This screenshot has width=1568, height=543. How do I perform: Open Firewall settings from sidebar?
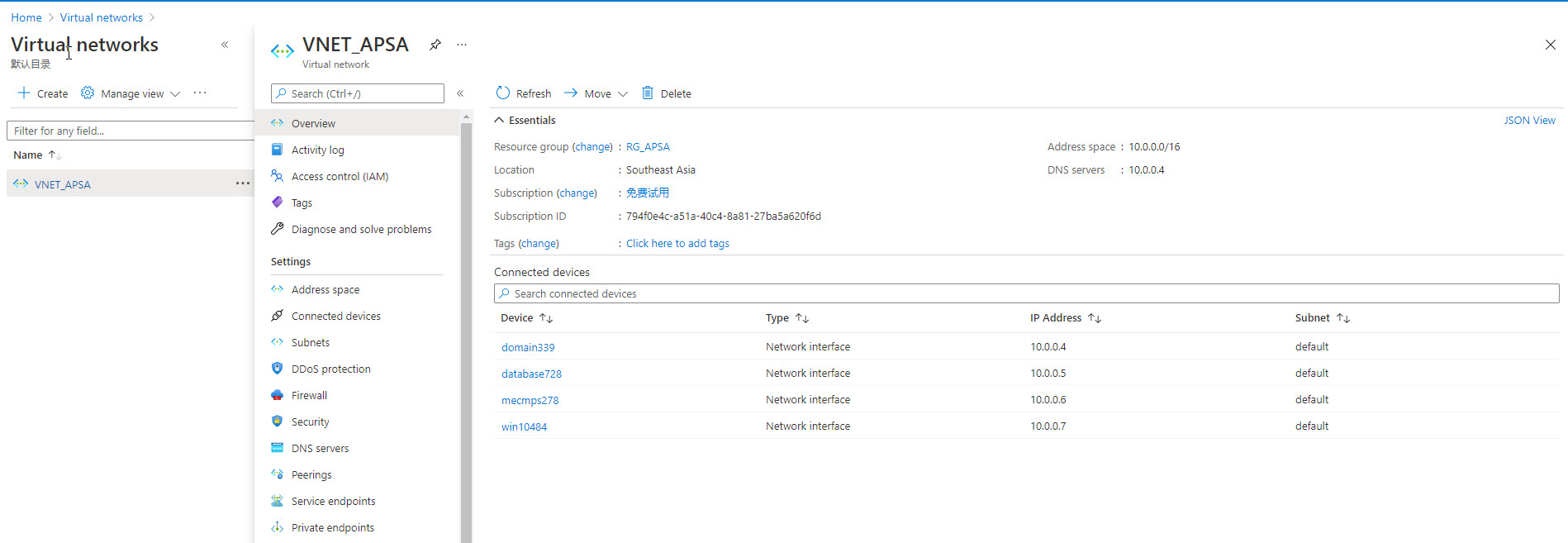(x=309, y=396)
